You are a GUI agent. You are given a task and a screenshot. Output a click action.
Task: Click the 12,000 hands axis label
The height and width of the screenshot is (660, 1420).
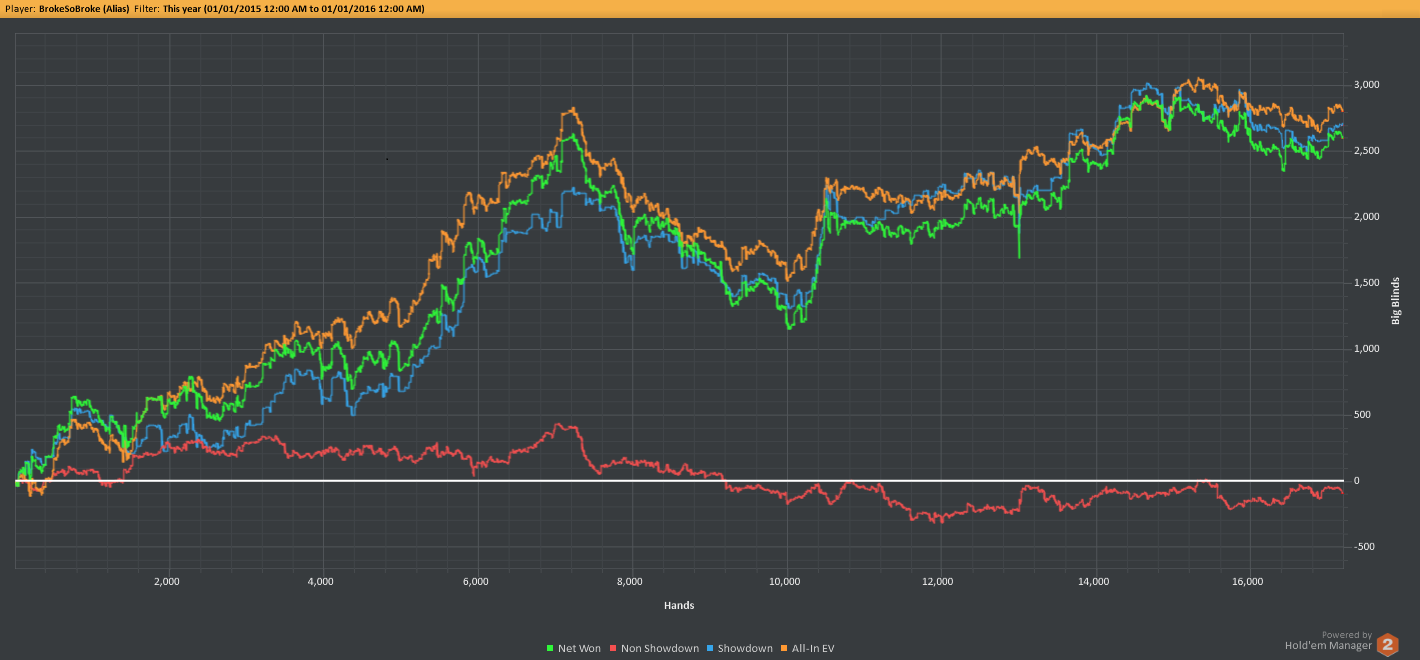pos(939,581)
